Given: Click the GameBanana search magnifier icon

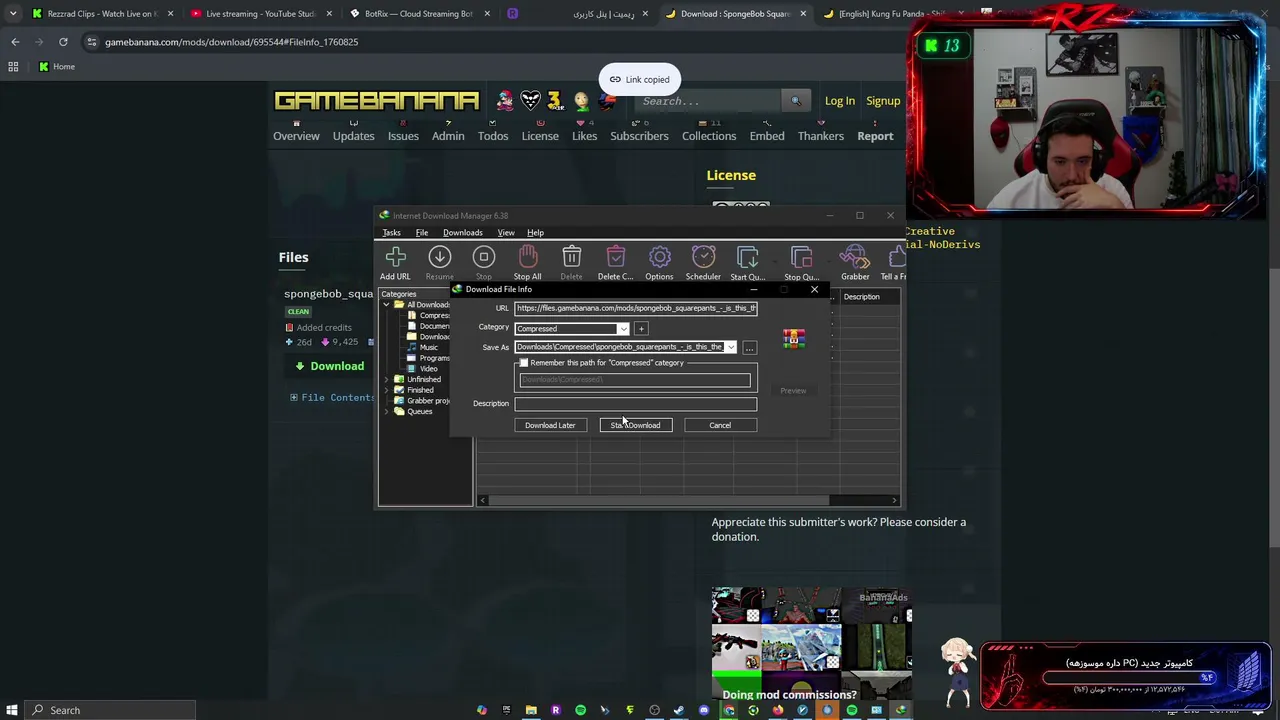Looking at the screenshot, I should click(x=796, y=101).
